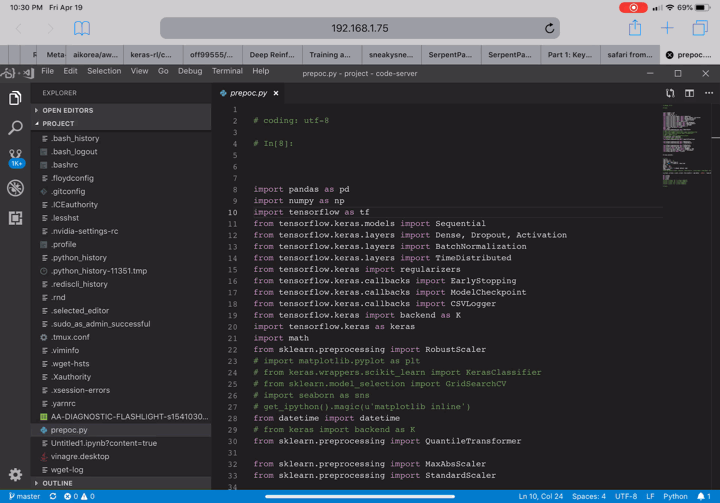This screenshot has height=503, width=720.
Task: Open the editor More Actions ellipsis menu
Action: coord(709,93)
